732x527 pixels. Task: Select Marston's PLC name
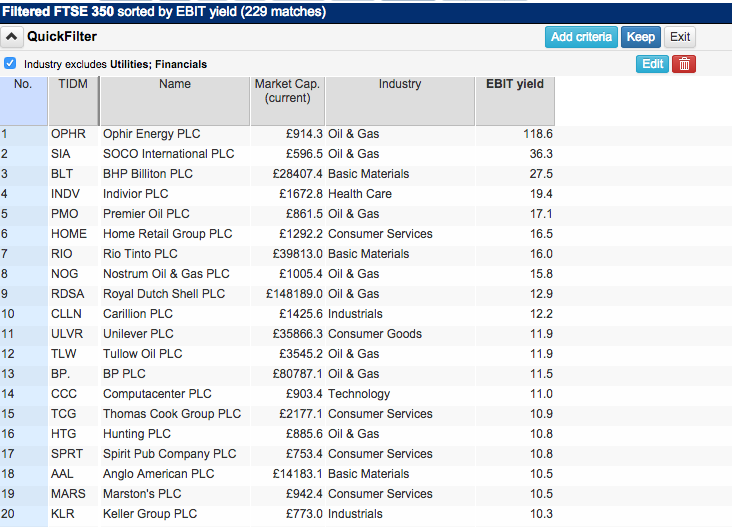point(142,494)
